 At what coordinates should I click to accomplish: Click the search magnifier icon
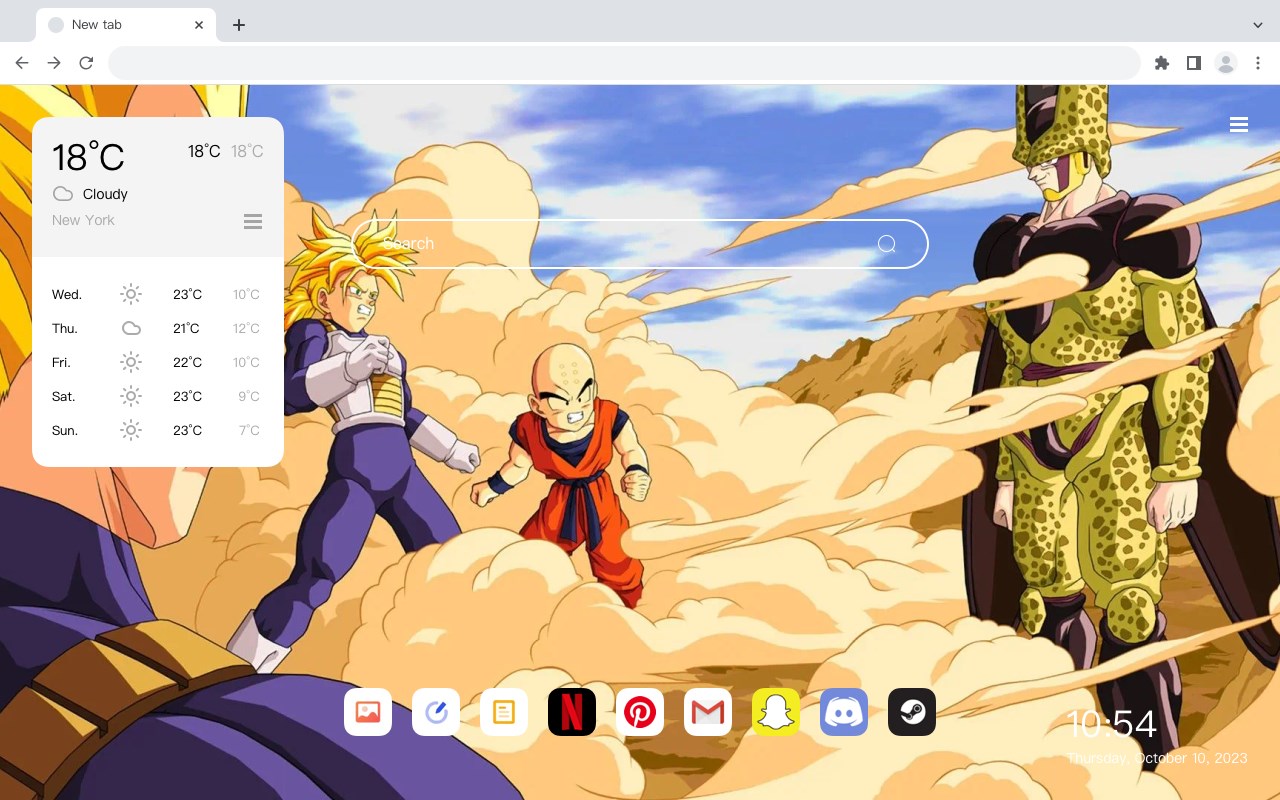click(x=887, y=244)
